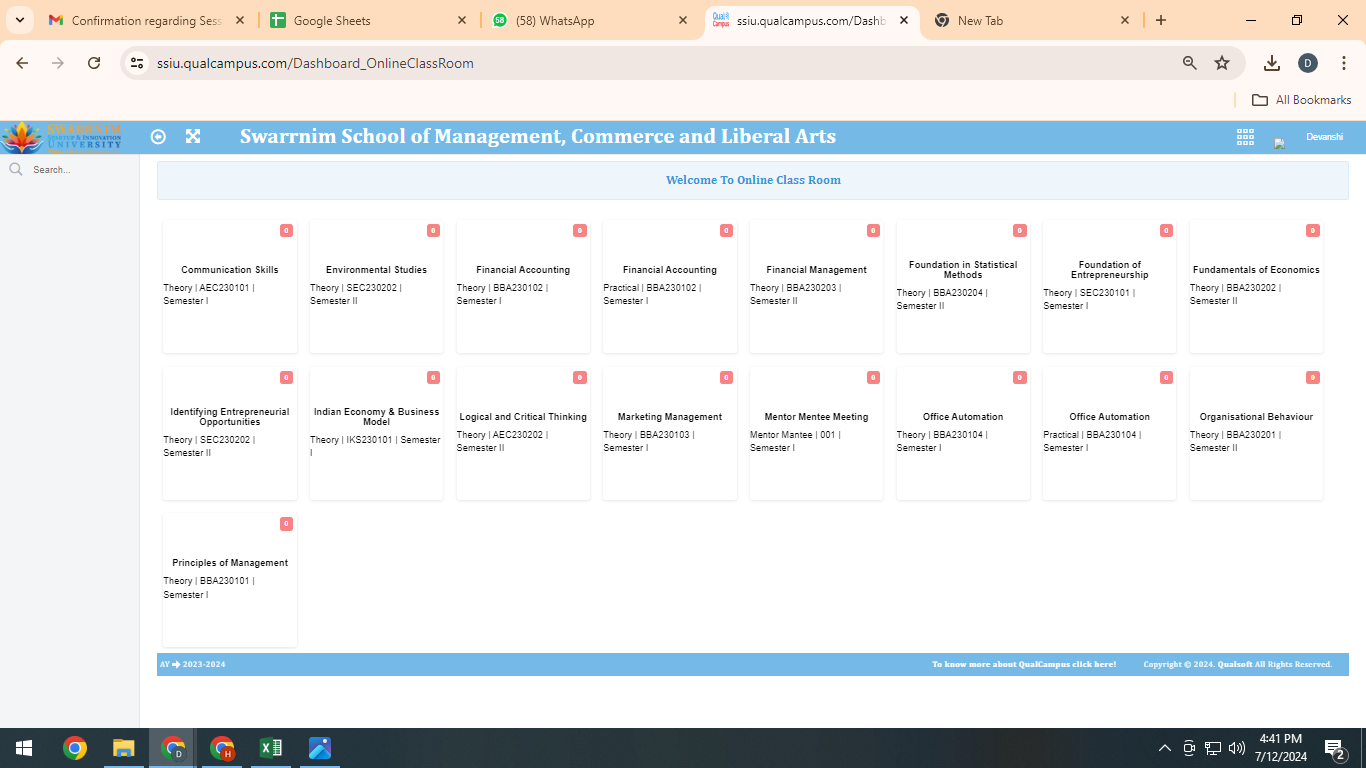The image size is (1366, 768).
Task: Open the Photos app in taskbar
Action: tap(320, 748)
